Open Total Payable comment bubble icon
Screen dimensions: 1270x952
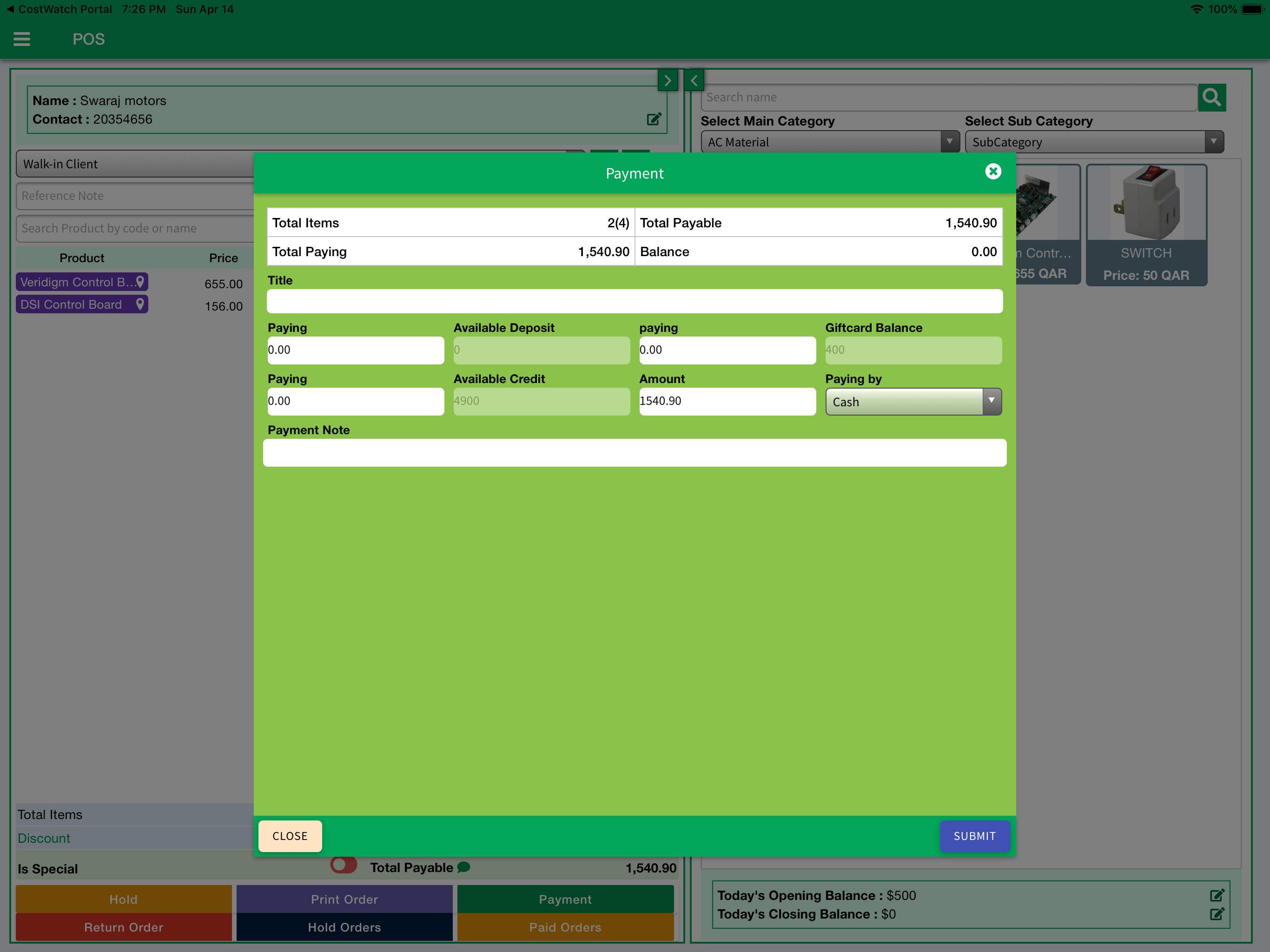464,867
